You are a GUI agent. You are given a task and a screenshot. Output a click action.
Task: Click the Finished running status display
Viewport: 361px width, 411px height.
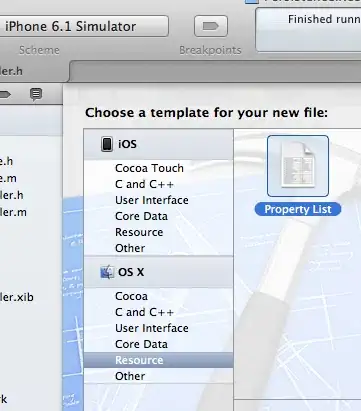308,30
